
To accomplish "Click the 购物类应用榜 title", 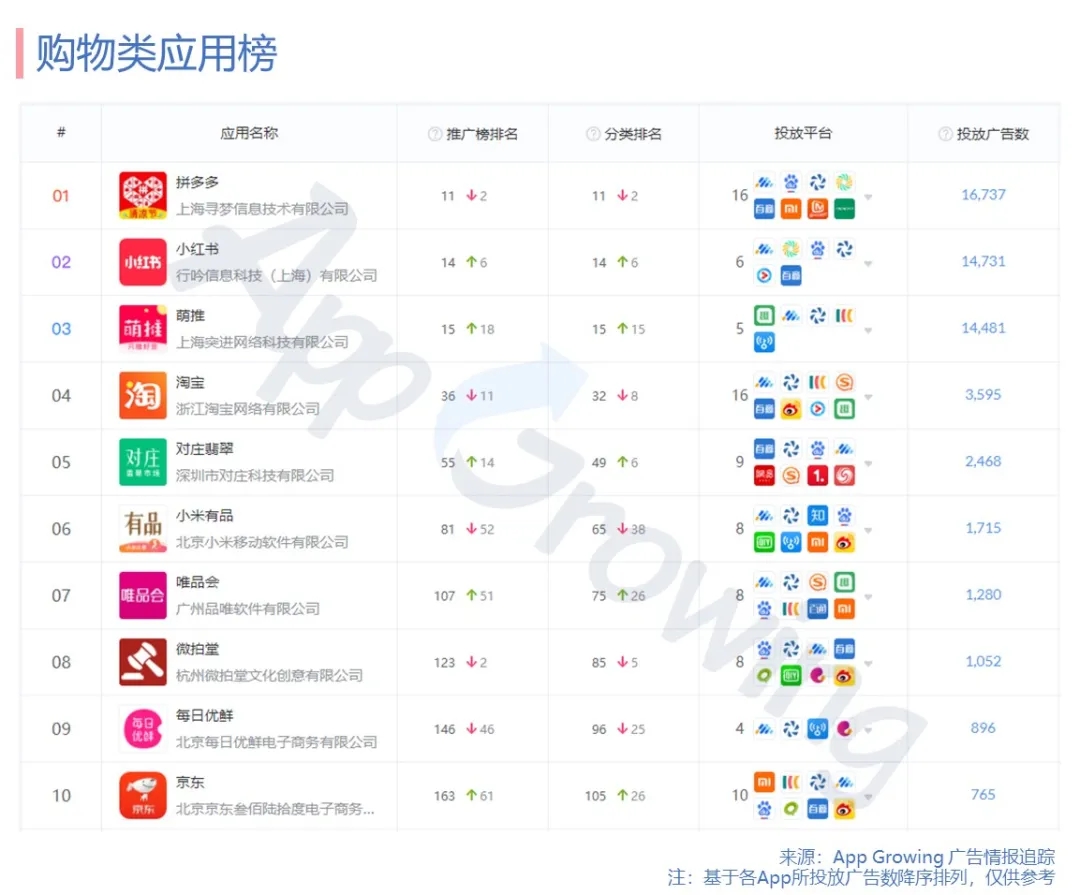I will tap(156, 53).
